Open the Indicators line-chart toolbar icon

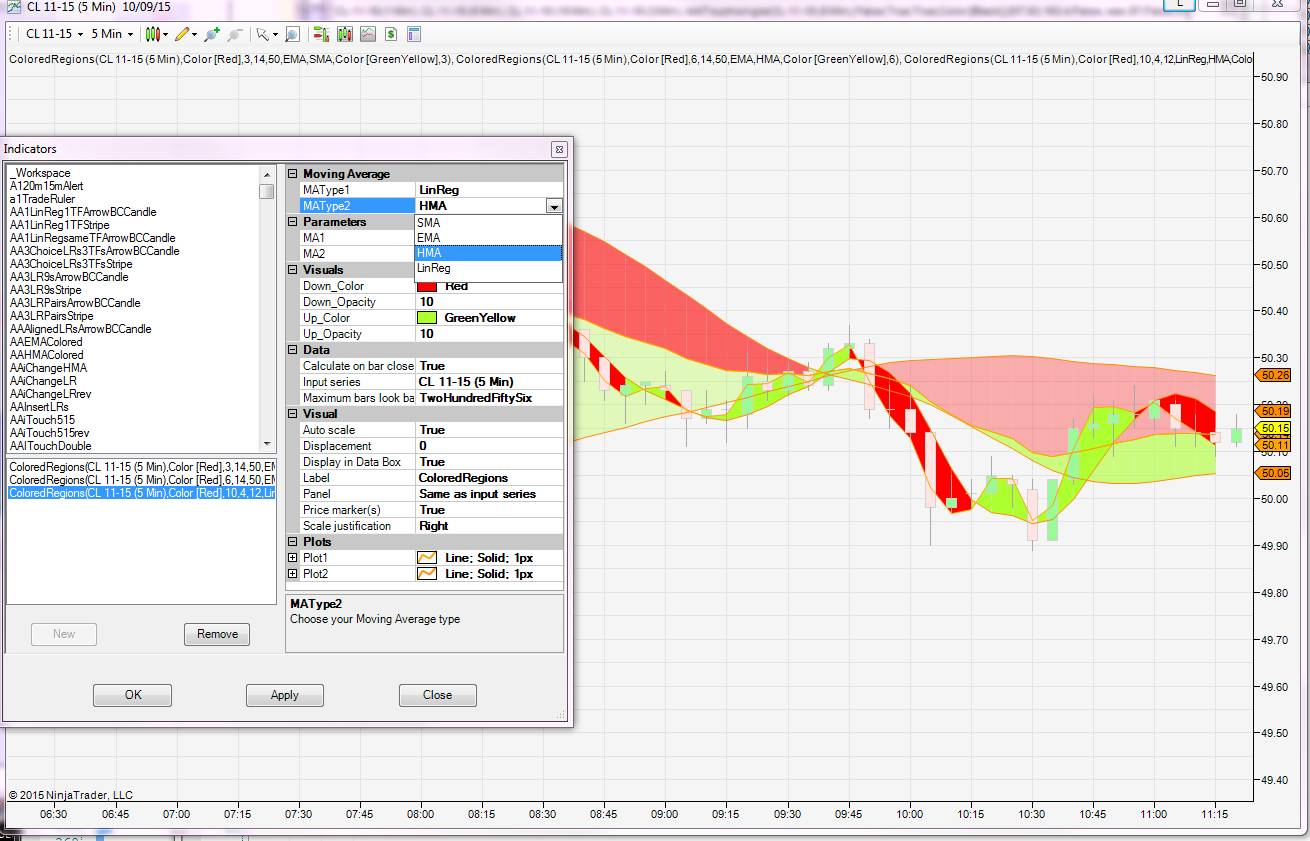(368, 34)
